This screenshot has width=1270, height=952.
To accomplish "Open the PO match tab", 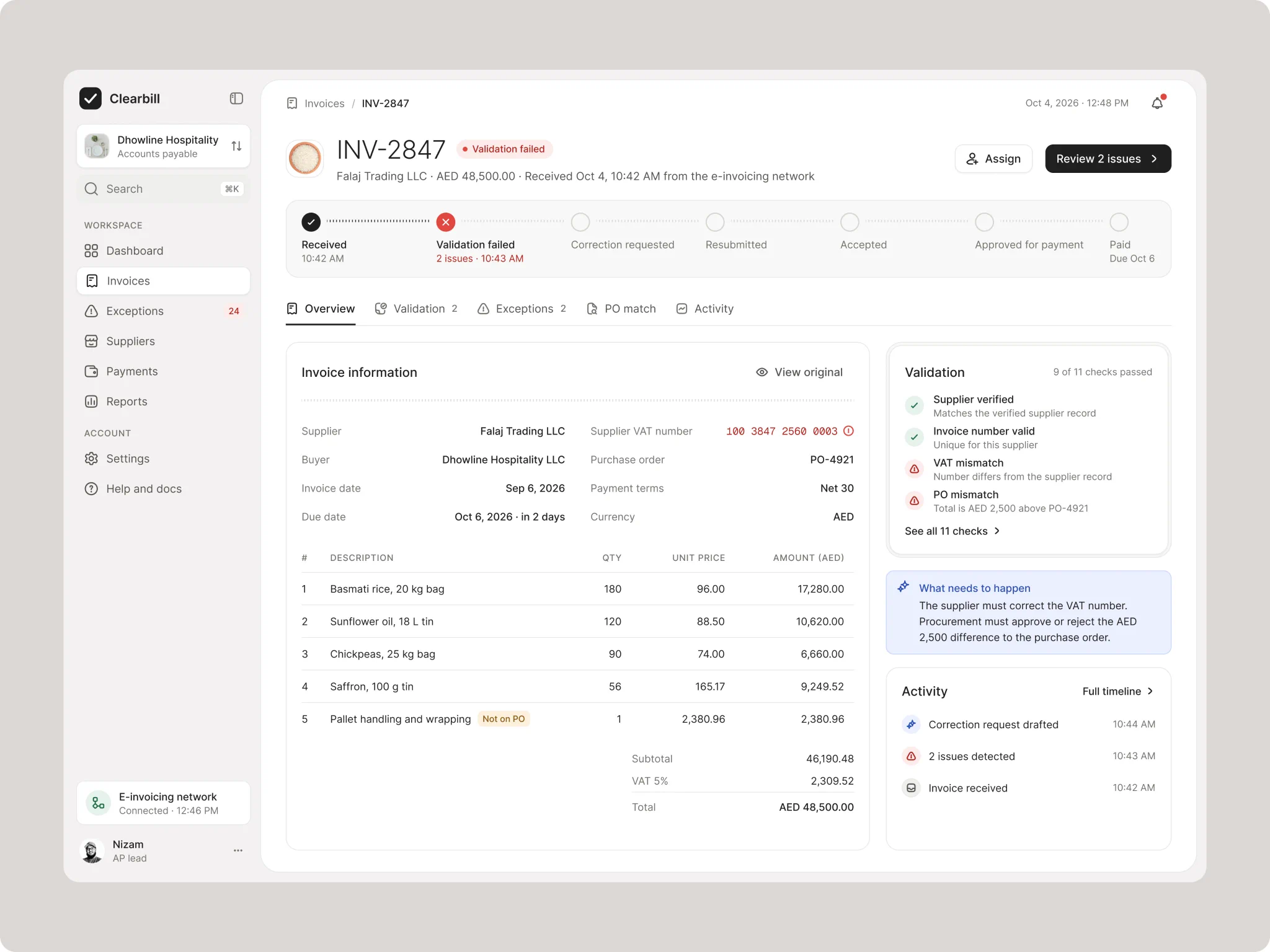I will click(x=621, y=309).
